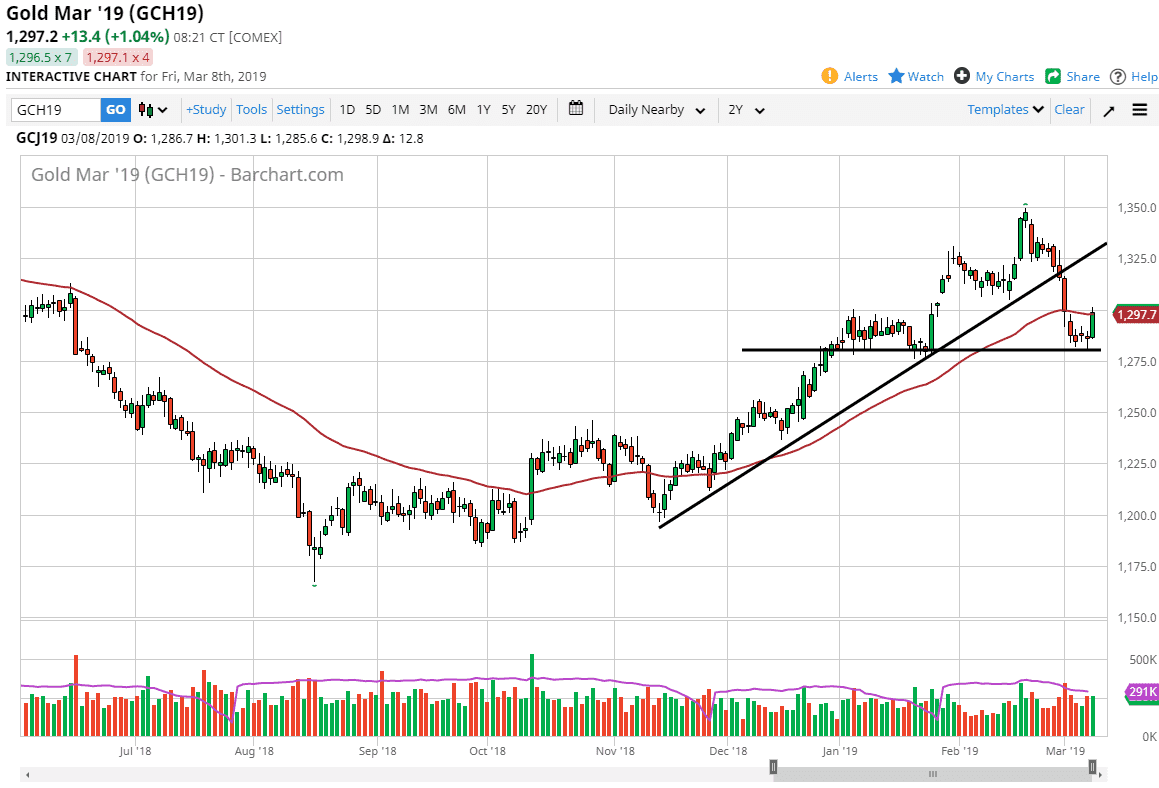Click the Watch star icon
The width and height of the screenshot is (1159, 788).
pyautogui.click(x=897, y=76)
